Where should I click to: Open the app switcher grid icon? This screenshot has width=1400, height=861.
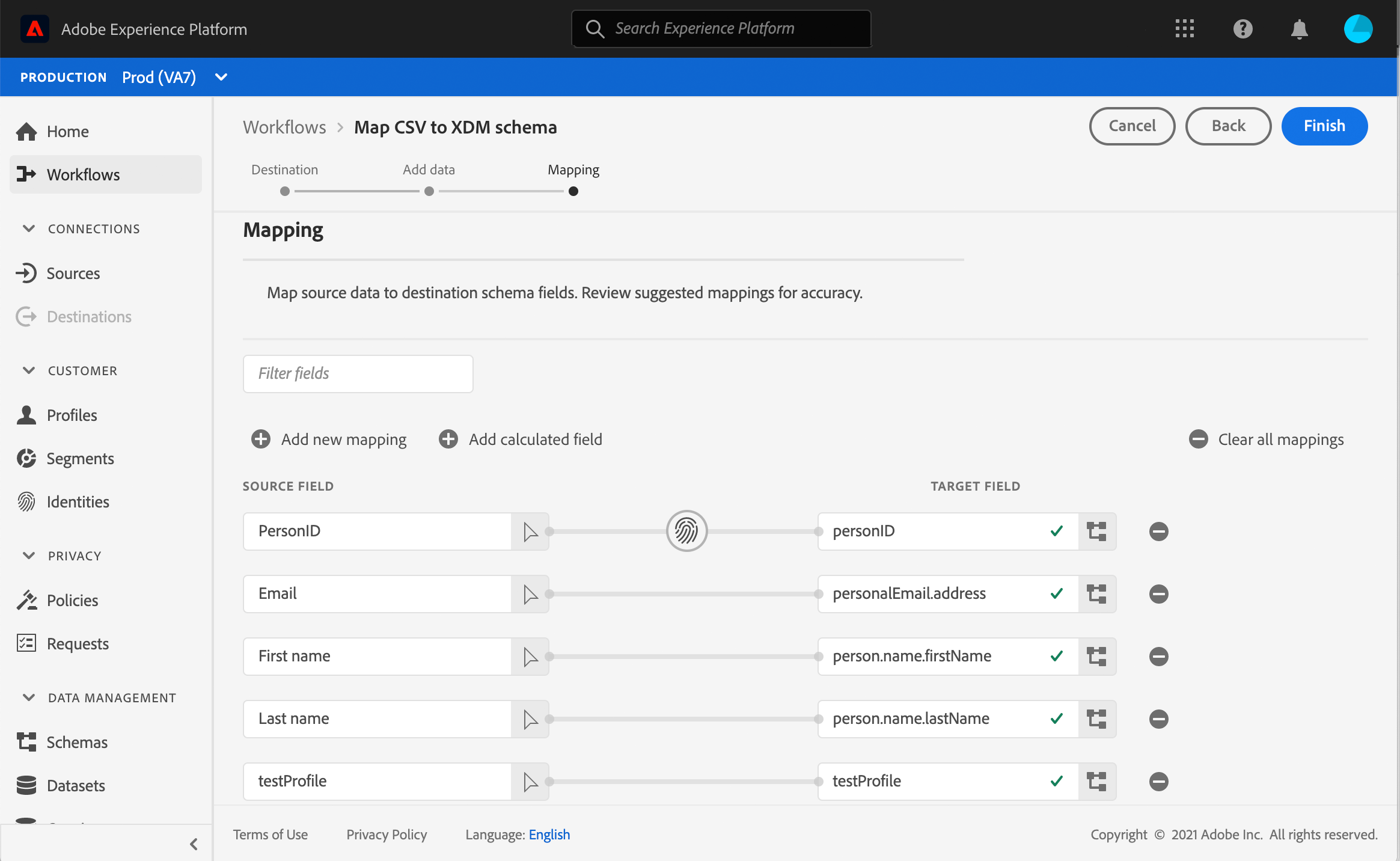[x=1184, y=29]
